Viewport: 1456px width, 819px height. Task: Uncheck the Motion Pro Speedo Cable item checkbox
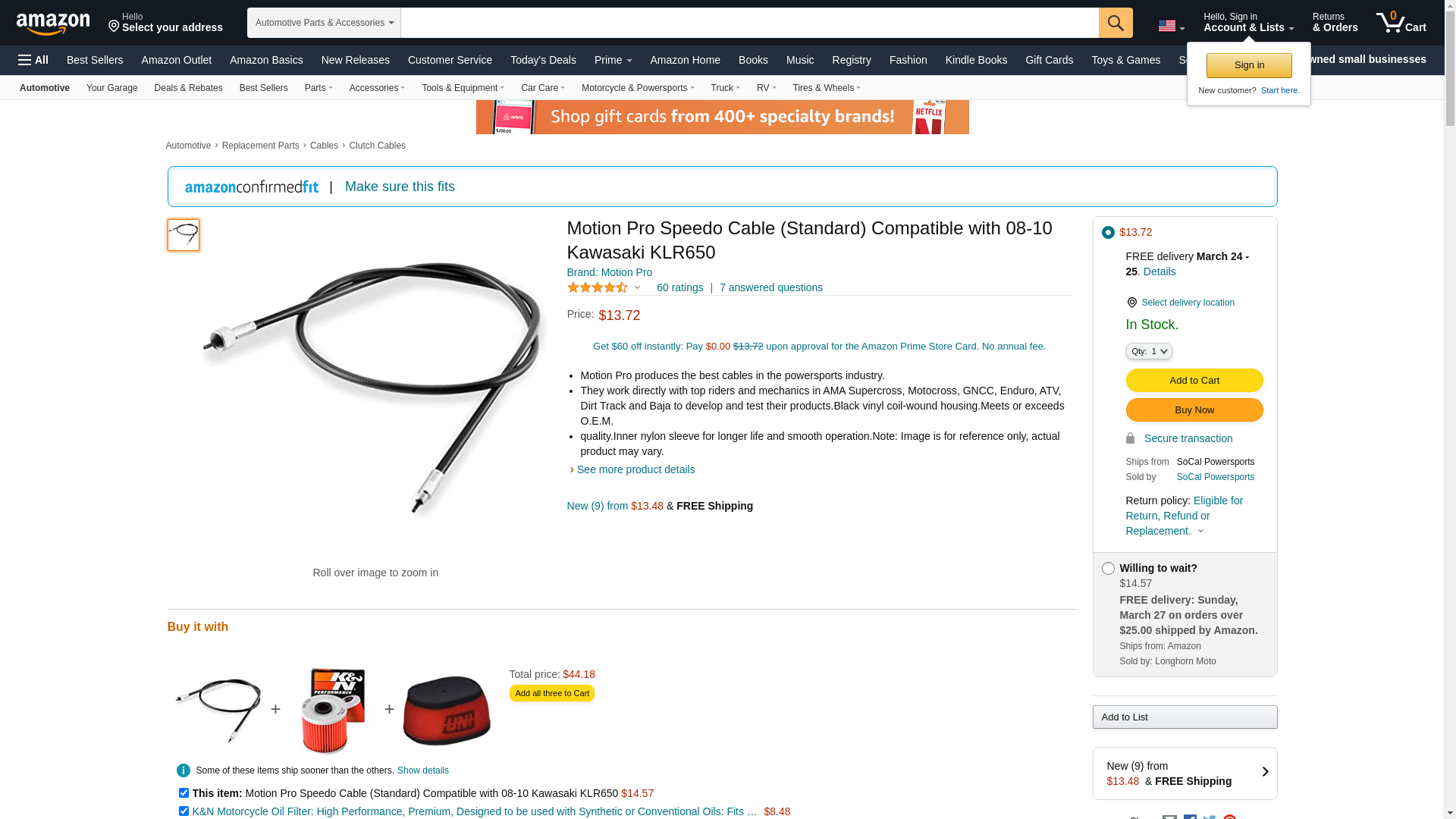pos(184,793)
